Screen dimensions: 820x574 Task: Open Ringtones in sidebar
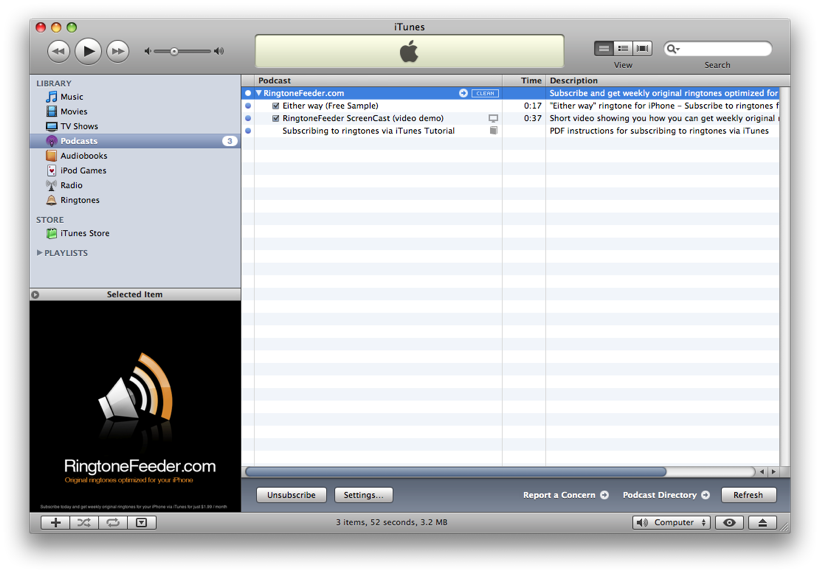(x=79, y=200)
